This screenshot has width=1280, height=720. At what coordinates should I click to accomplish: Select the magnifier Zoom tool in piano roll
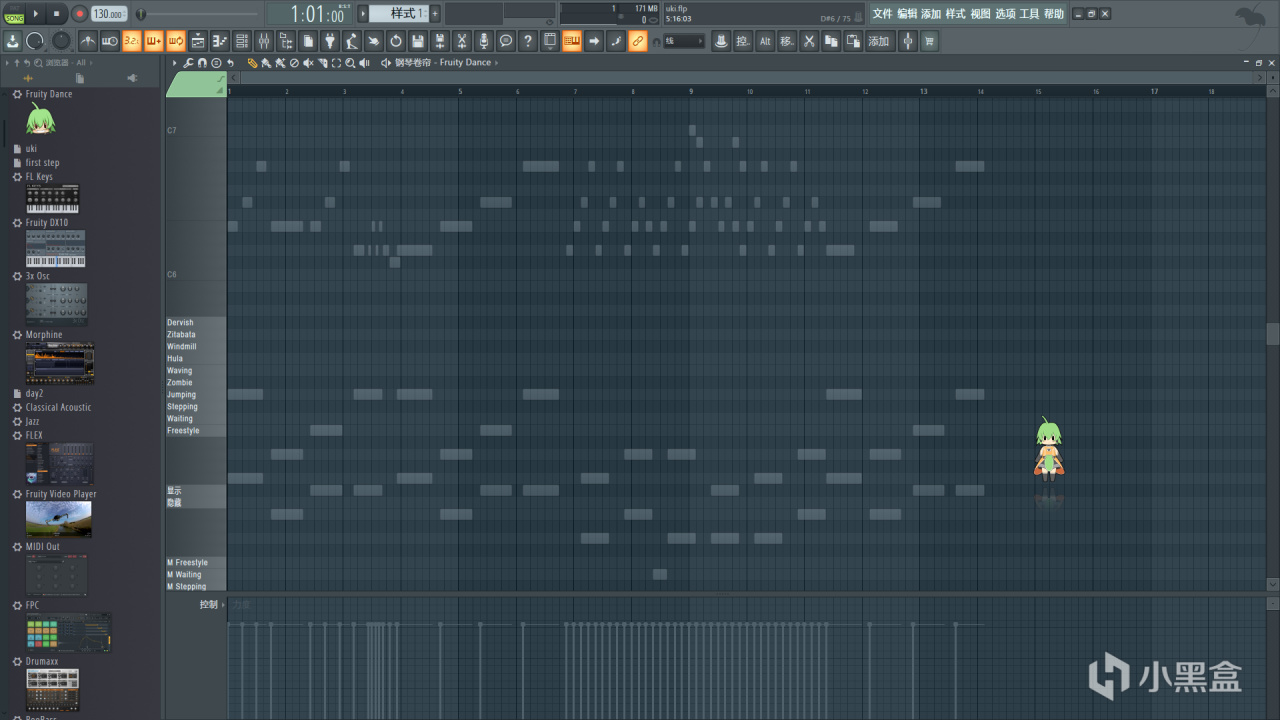click(350, 63)
